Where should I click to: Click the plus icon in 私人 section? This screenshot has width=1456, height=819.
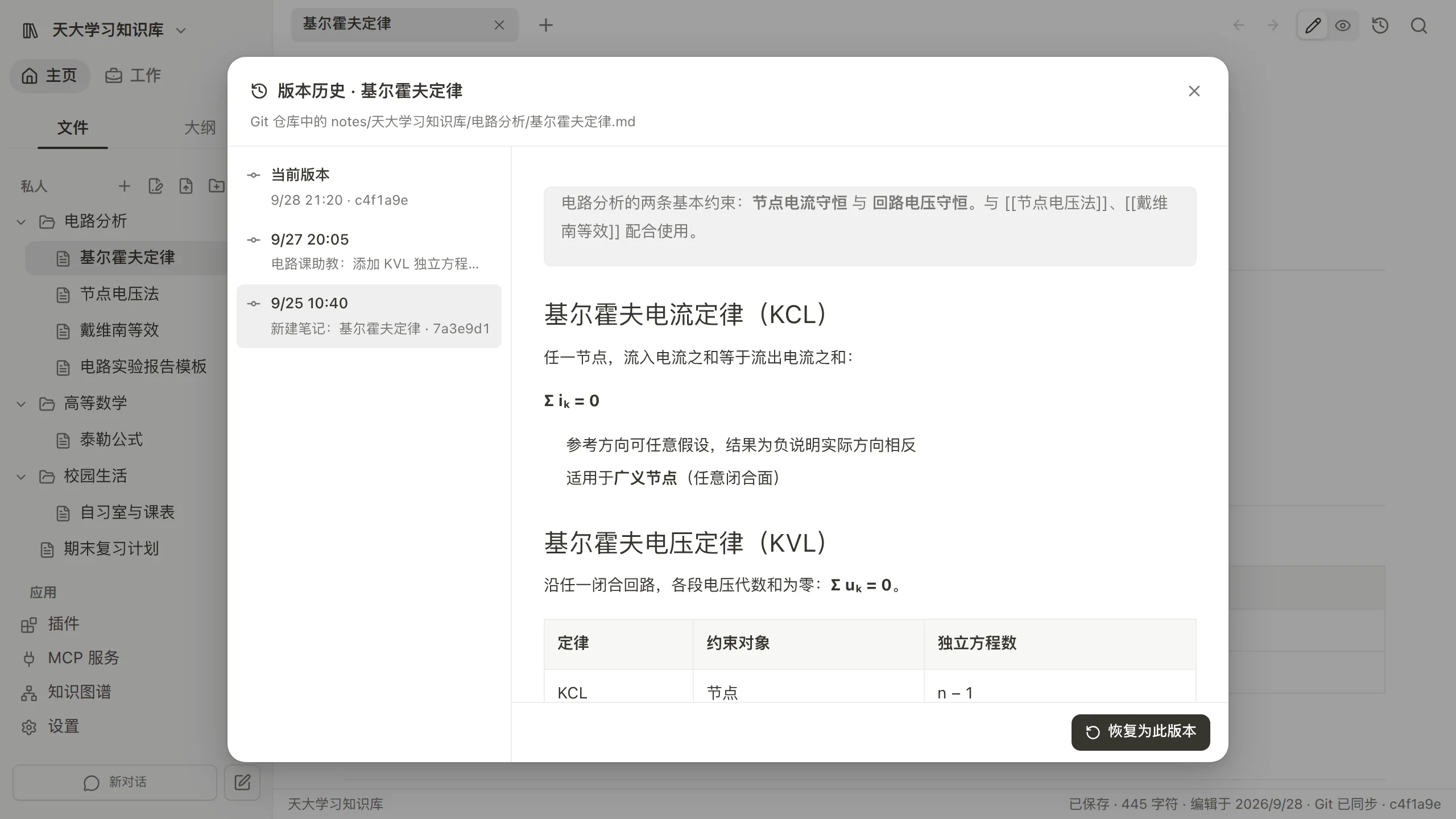click(125, 186)
